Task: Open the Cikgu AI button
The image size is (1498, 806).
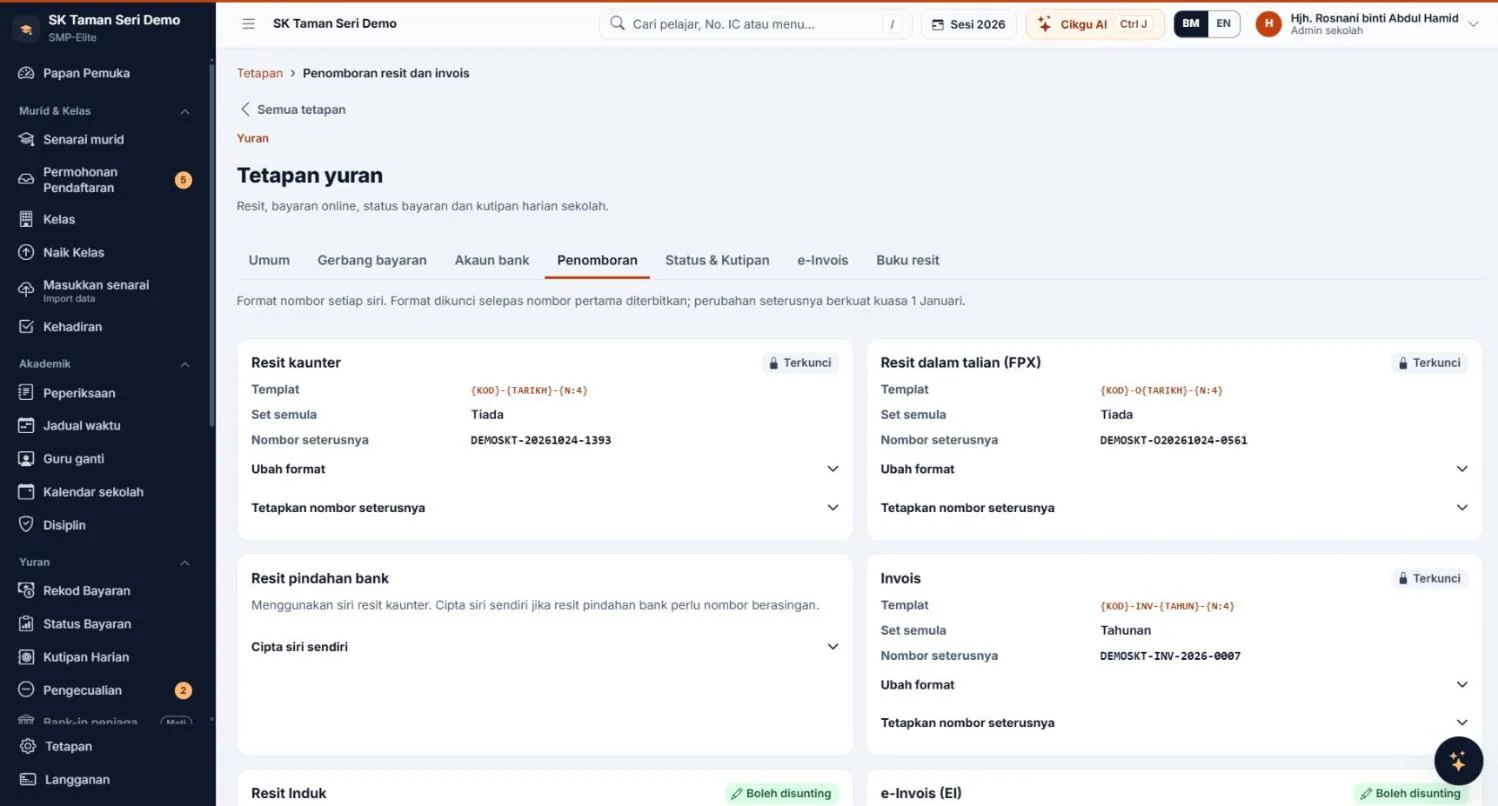Action: point(1095,24)
